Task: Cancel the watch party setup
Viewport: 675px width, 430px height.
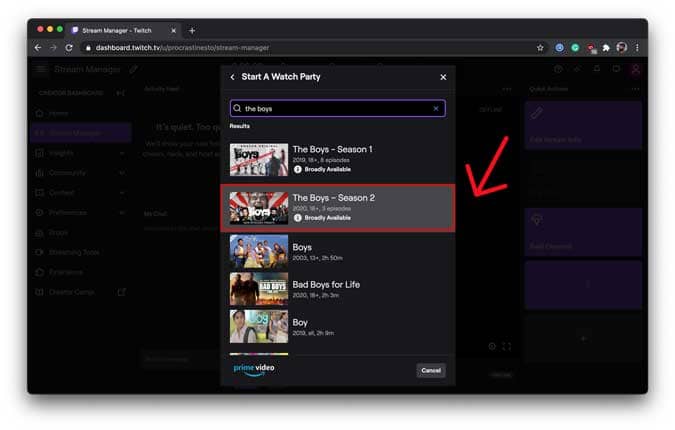Action: click(x=431, y=370)
